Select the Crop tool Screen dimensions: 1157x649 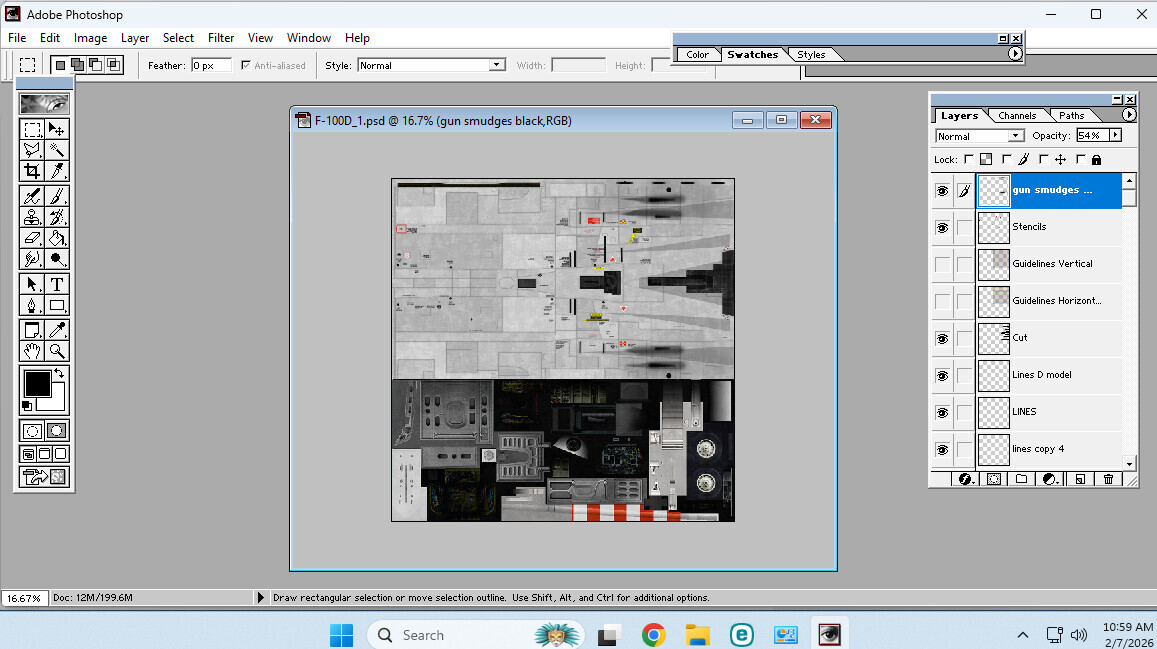pyautogui.click(x=33, y=170)
